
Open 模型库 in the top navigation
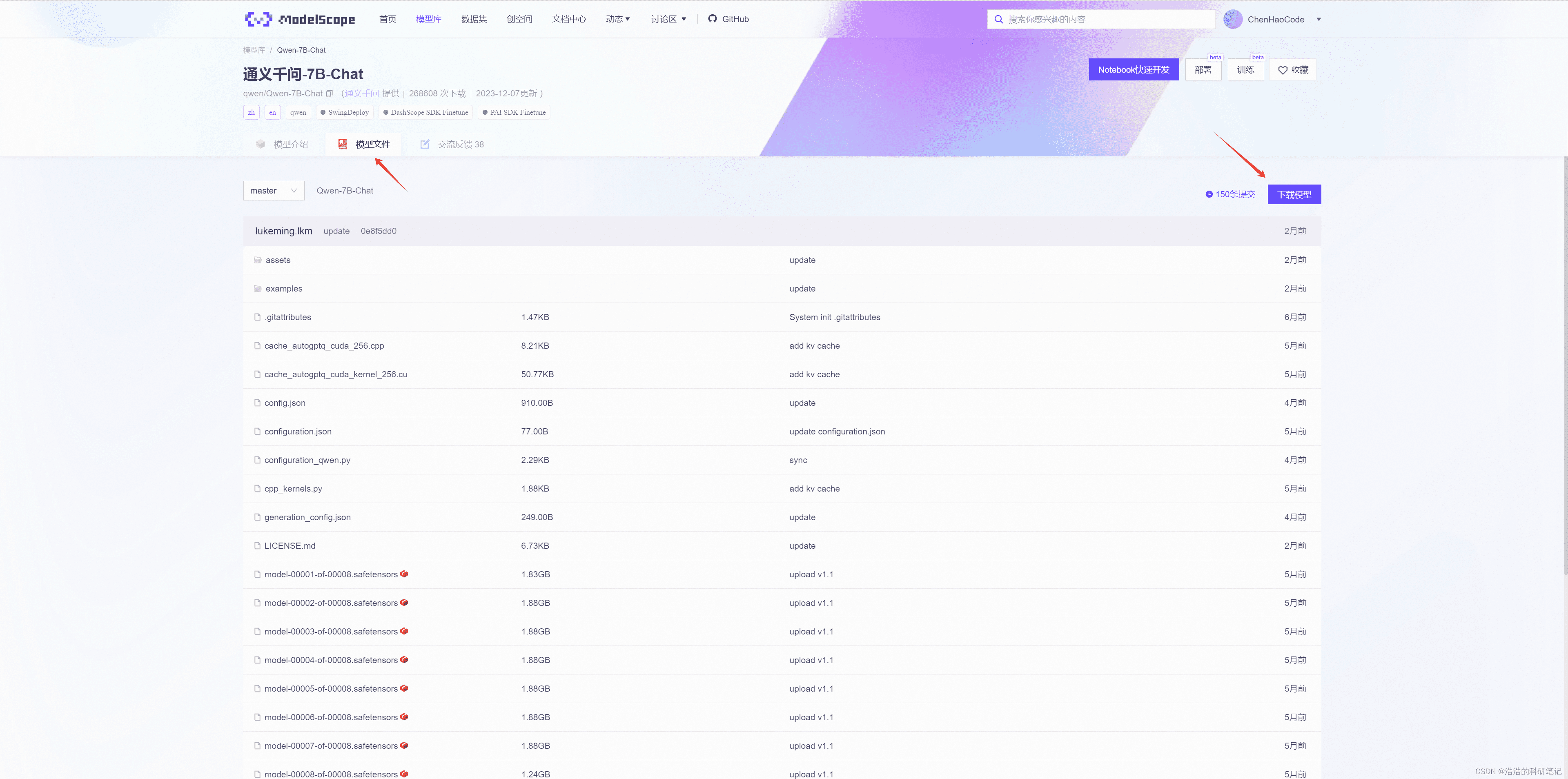click(x=428, y=19)
